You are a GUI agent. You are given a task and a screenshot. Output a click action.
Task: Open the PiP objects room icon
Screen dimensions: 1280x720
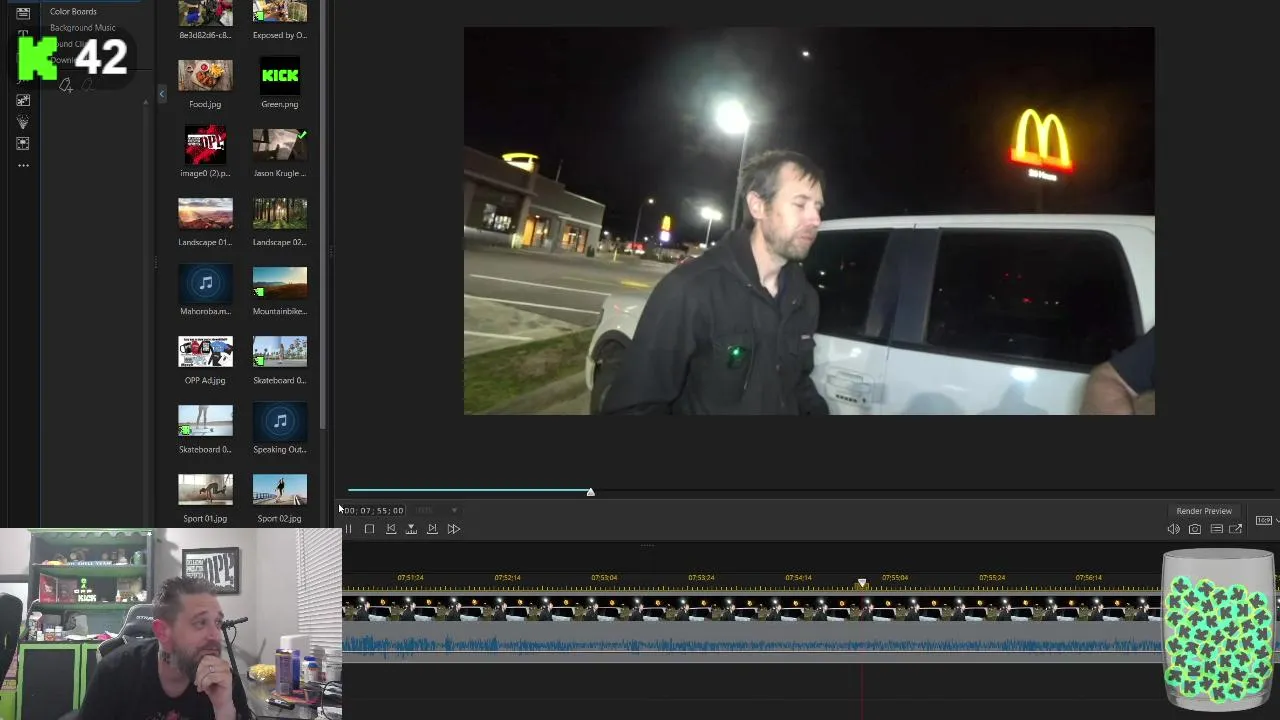[23, 144]
